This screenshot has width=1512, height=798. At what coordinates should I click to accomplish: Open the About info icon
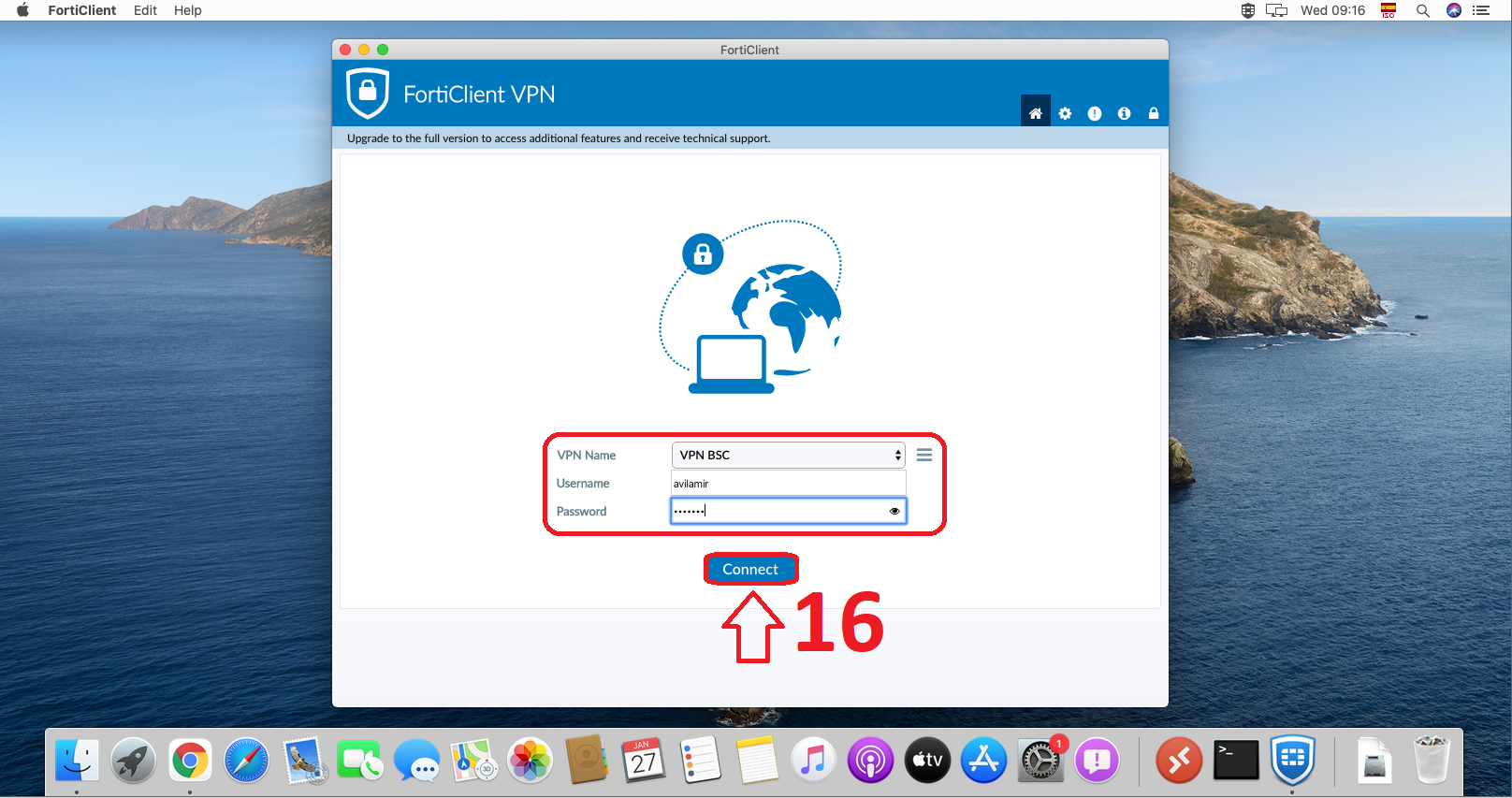point(1125,113)
